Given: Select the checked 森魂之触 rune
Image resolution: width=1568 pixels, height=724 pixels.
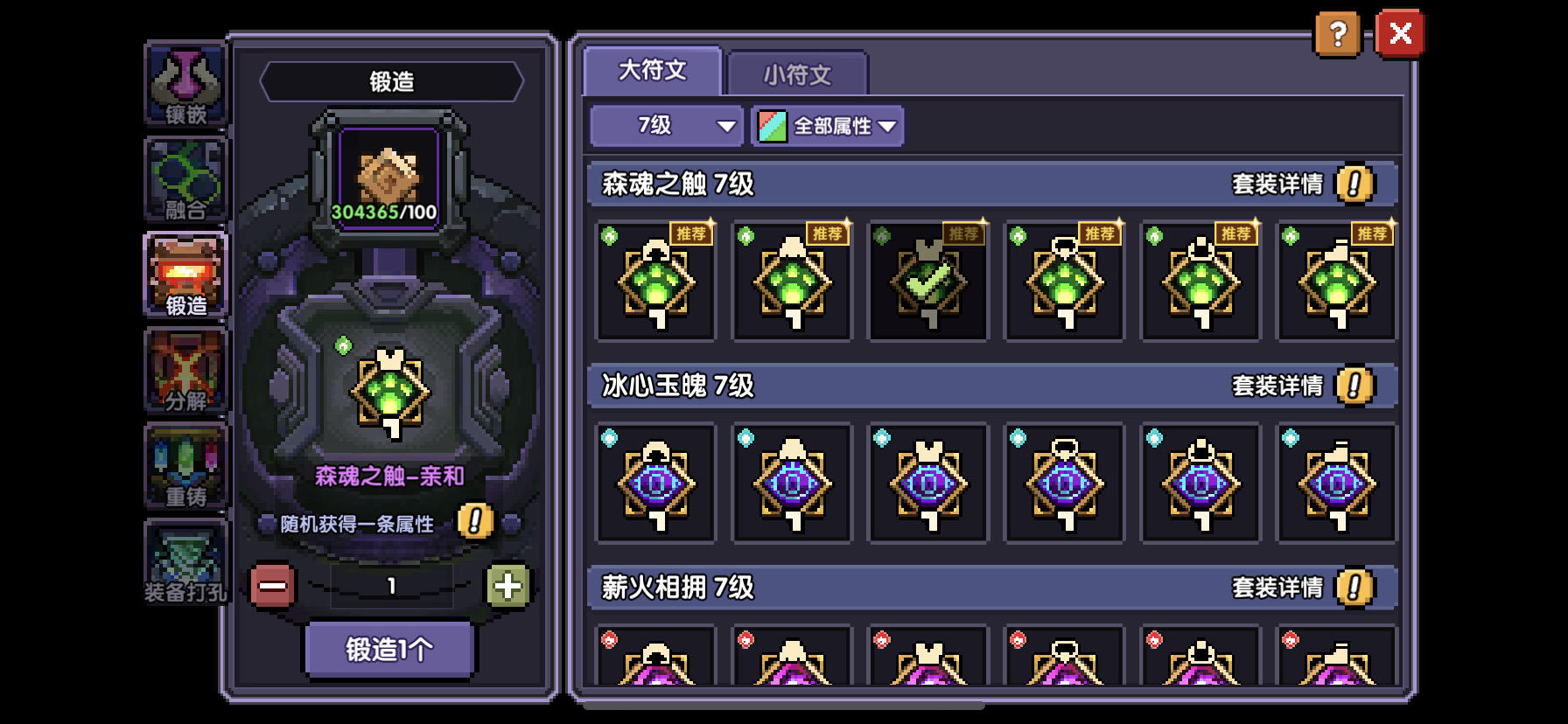Looking at the screenshot, I should [928, 281].
